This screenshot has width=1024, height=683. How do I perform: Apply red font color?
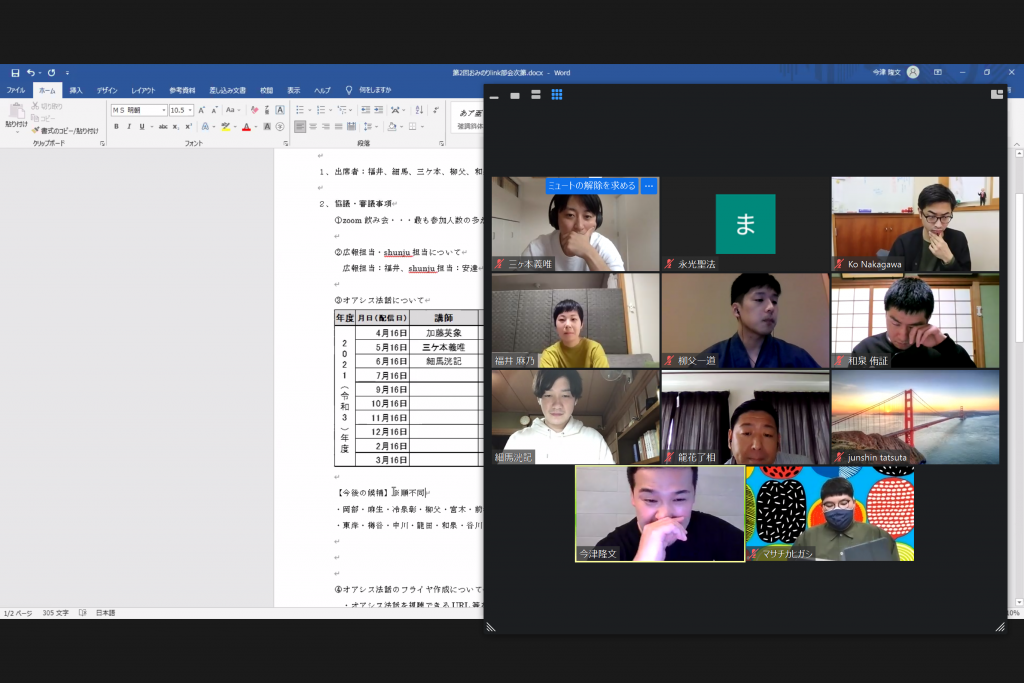(x=246, y=127)
